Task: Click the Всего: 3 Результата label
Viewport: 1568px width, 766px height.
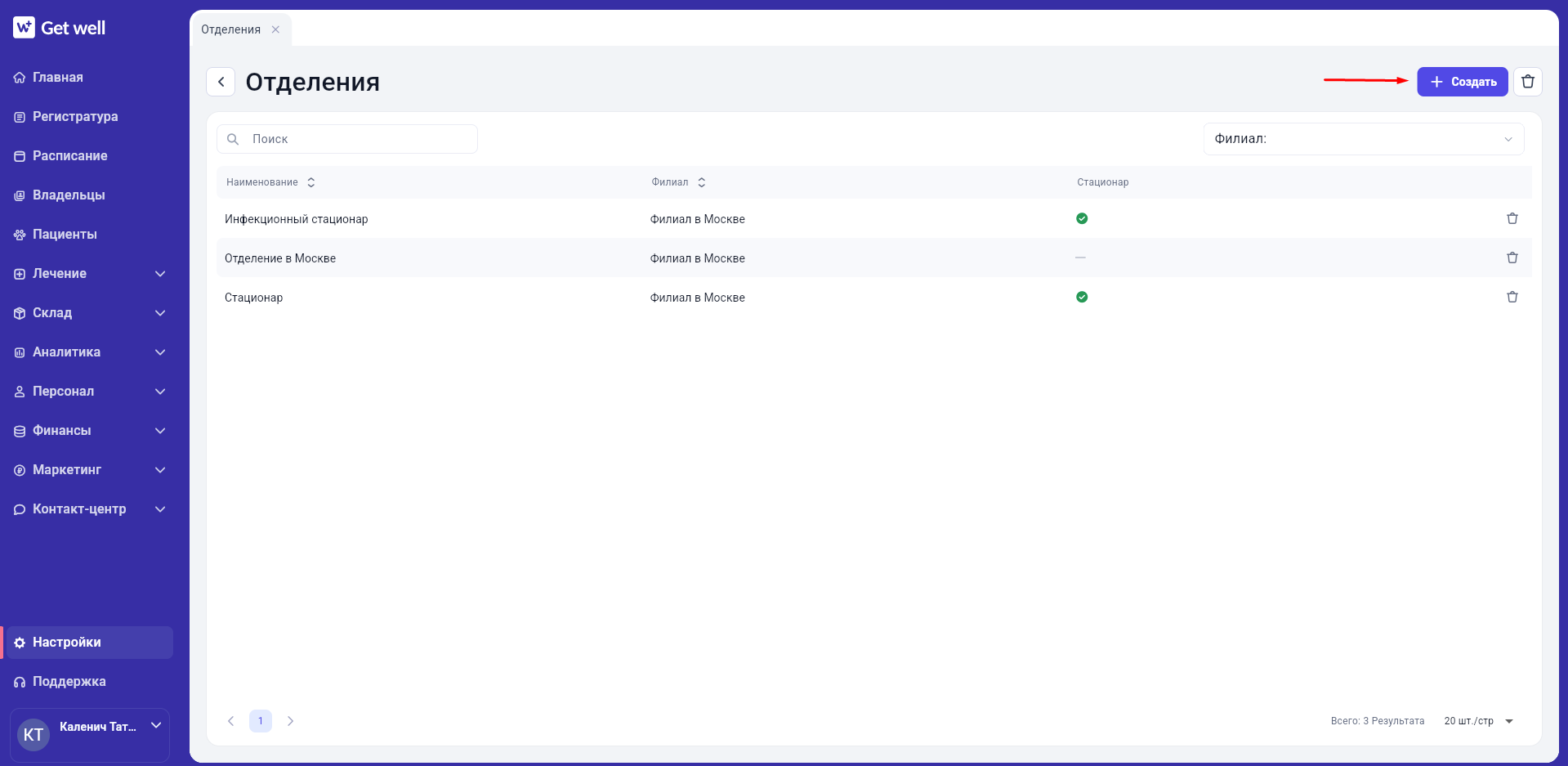Action: pos(1378,721)
